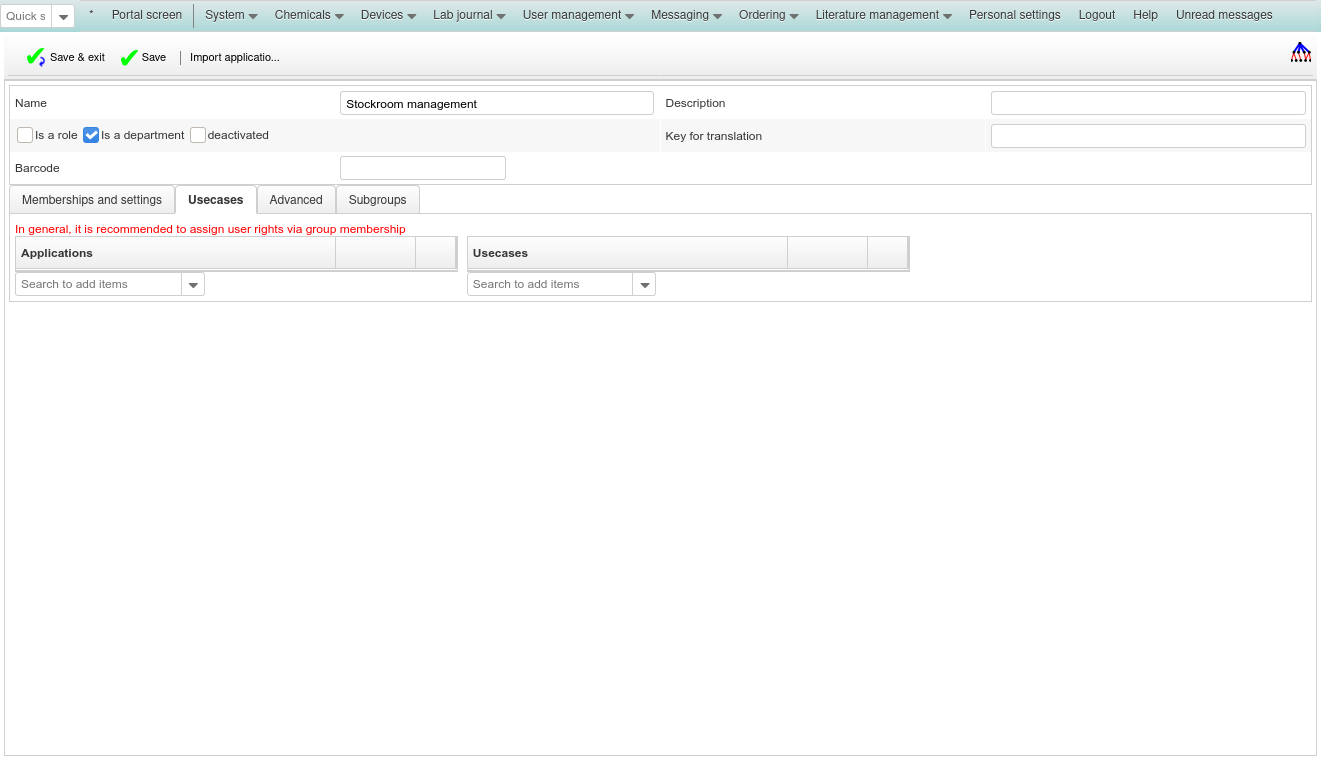
Task: Open the Quick search dropdown arrow
Action: tap(63, 17)
